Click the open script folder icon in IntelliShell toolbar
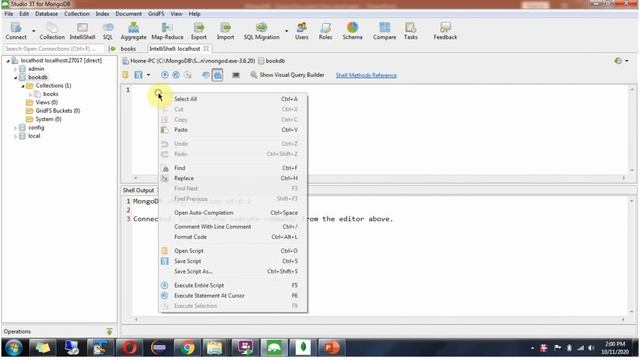 point(126,75)
